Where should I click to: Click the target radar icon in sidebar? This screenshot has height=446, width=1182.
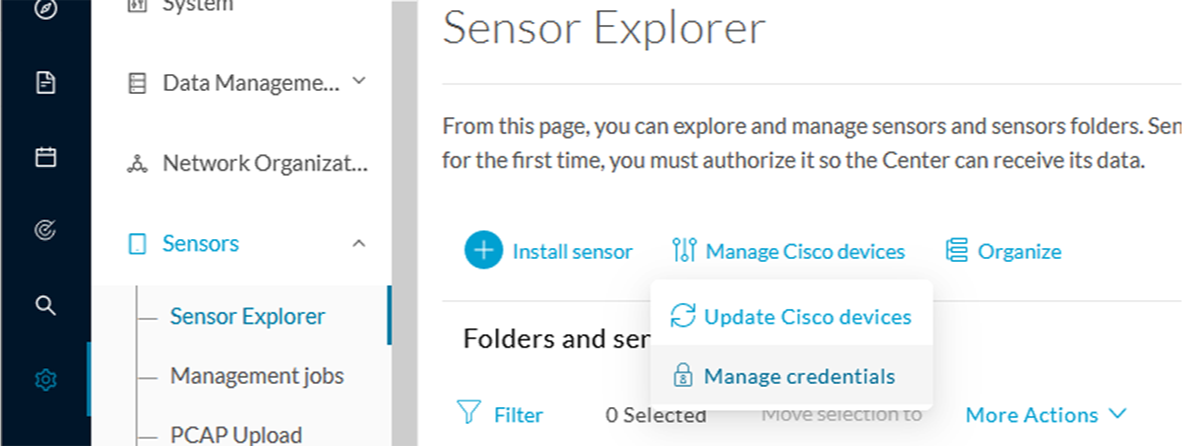click(x=46, y=230)
